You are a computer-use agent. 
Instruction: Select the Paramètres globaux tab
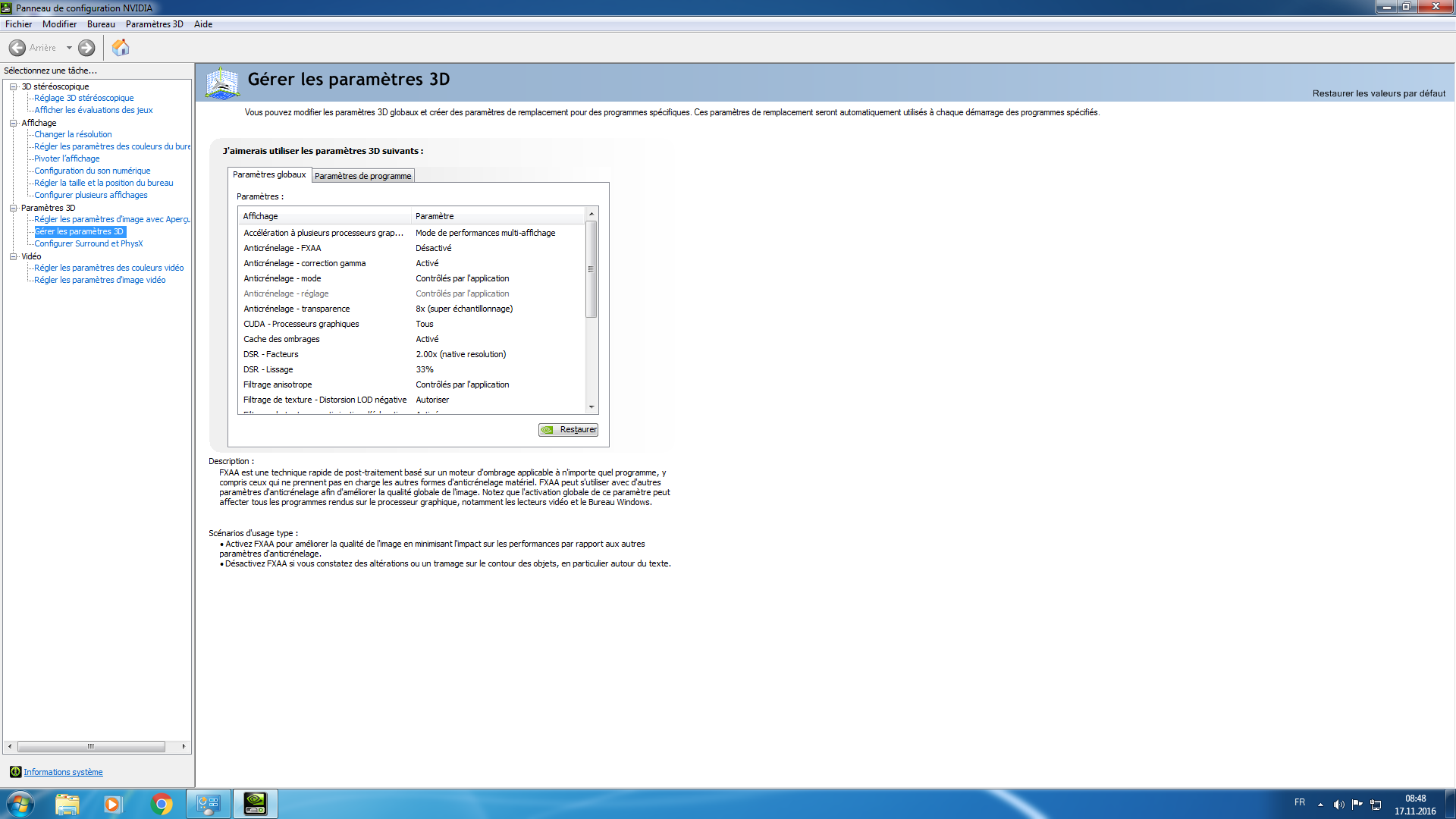point(269,174)
